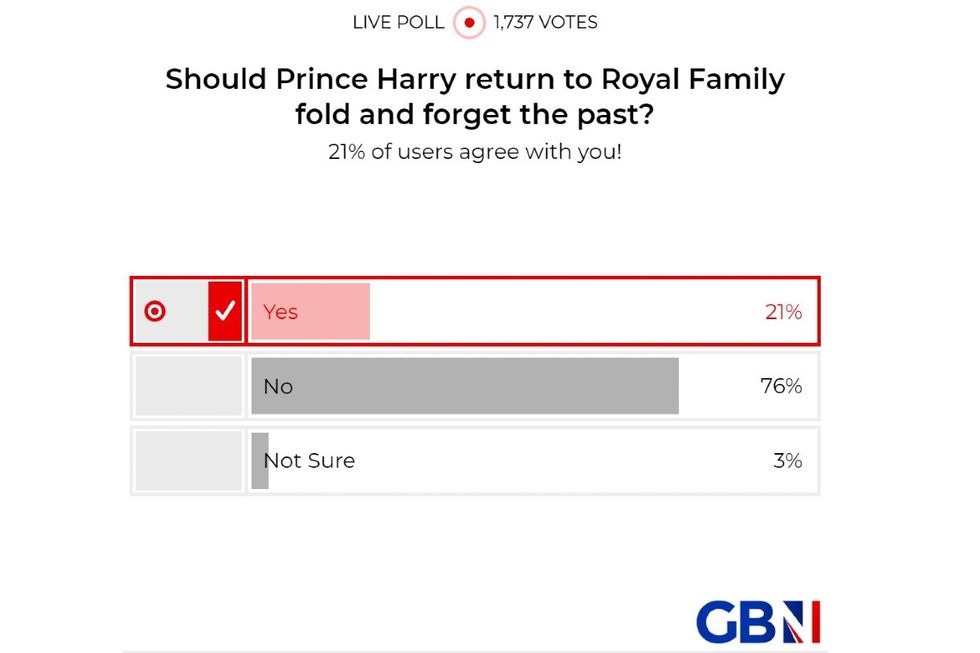The height and width of the screenshot is (653, 980).
Task: Click the 21% of users agree message
Action: tap(474, 152)
